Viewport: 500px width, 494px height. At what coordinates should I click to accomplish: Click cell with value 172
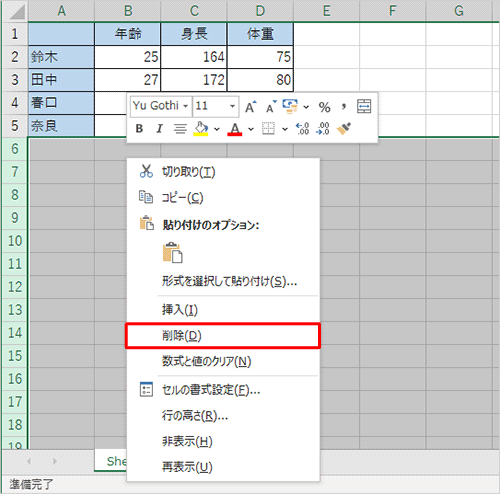coord(194,80)
